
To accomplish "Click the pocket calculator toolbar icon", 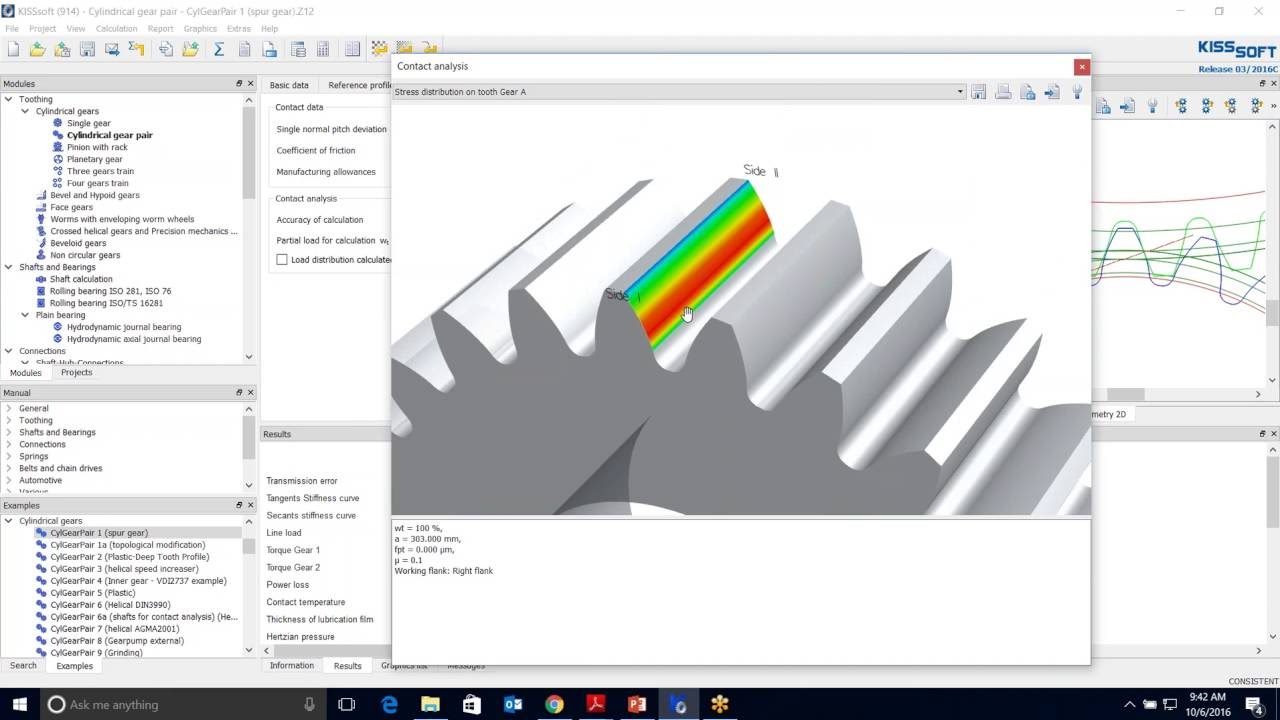I will coord(323,49).
